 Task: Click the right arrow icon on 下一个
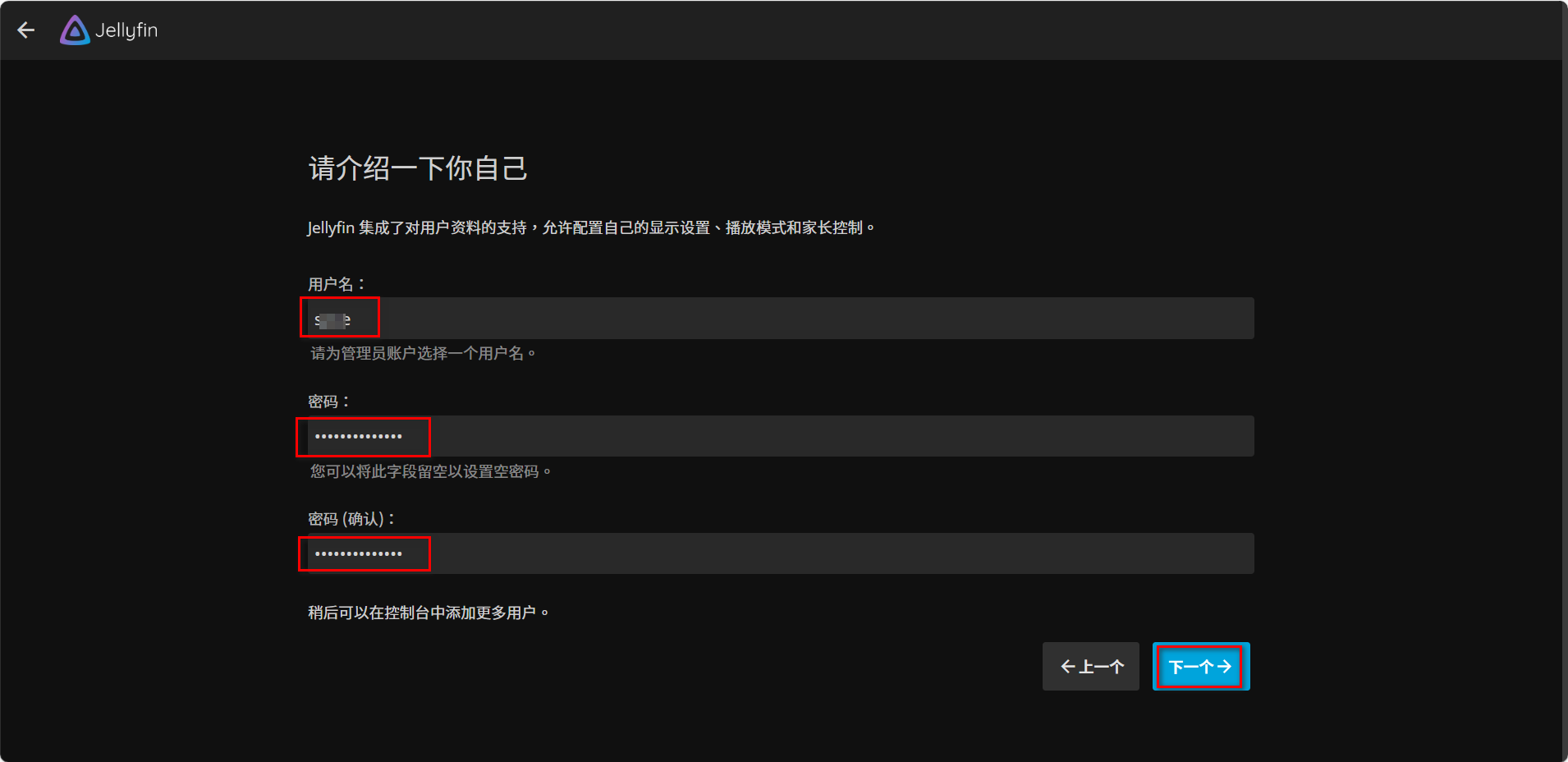pyautogui.click(x=1224, y=667)
